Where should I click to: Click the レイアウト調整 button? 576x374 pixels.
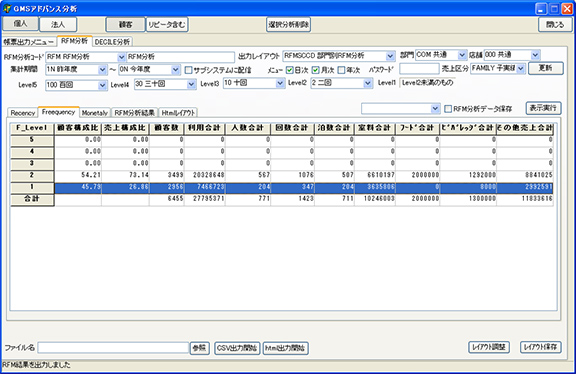[x=489, y=347]
